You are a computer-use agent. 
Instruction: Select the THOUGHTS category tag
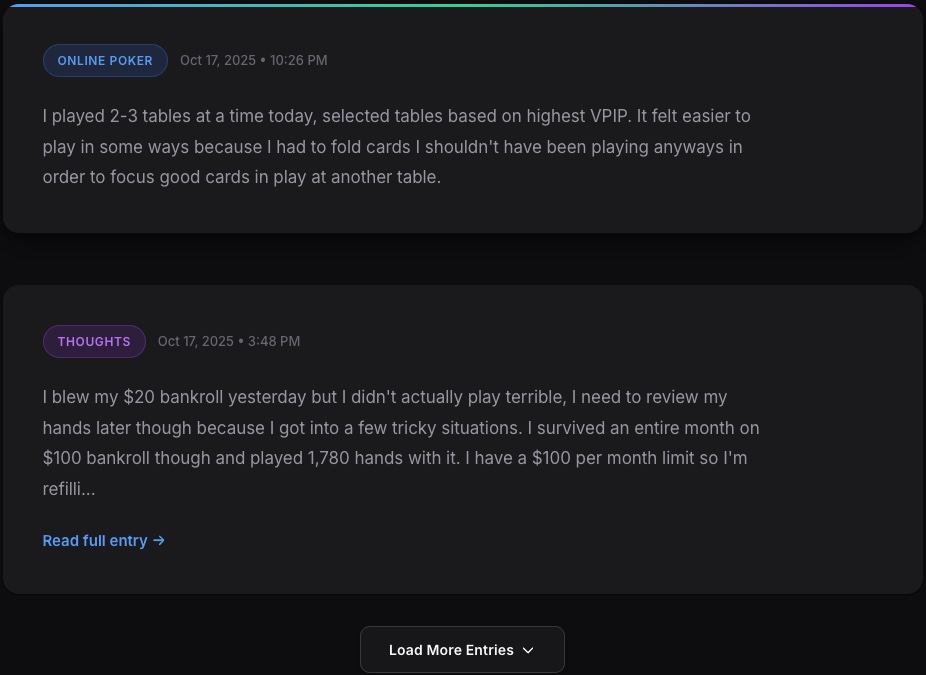tap(94, 342)
